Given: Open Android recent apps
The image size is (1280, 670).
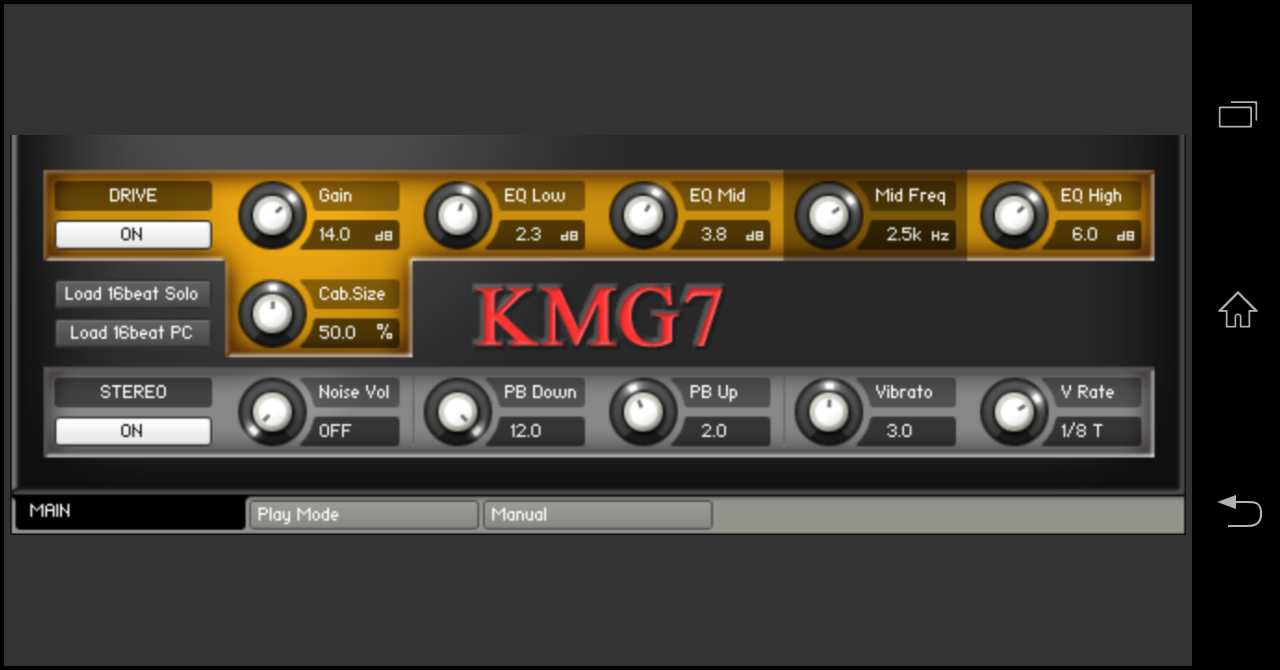Looking at the screenshot, I should click(1238, 115).
